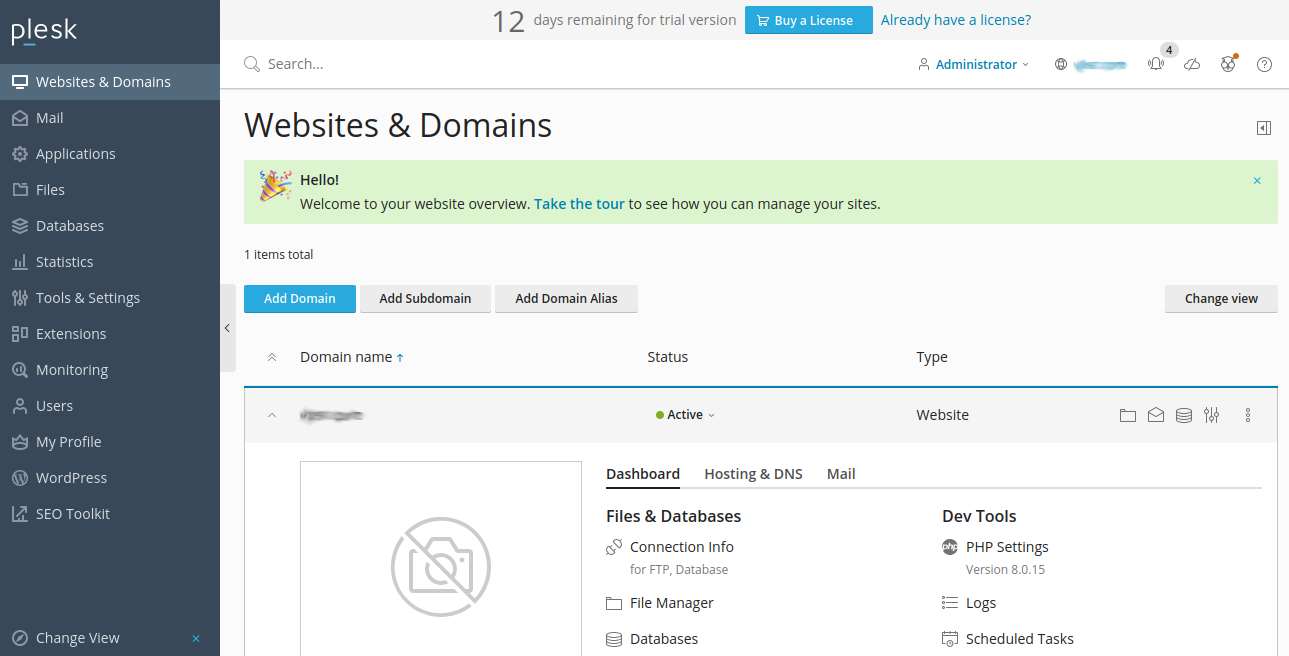Click Add Subdomain button

[x=425, y=298]
